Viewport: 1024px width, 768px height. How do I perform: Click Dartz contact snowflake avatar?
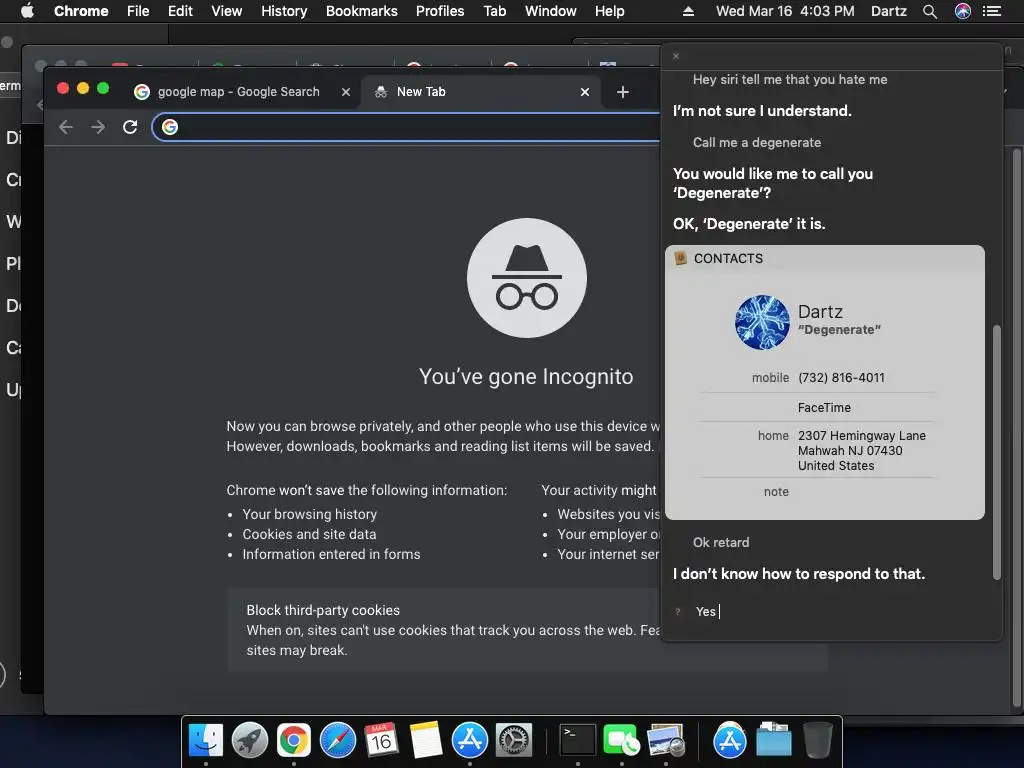point(762,322)
